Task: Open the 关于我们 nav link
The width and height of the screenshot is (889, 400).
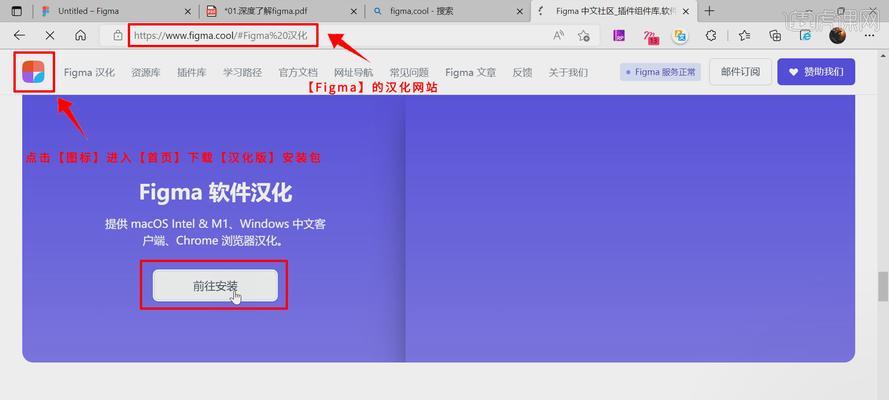Action: coord(568,73)
